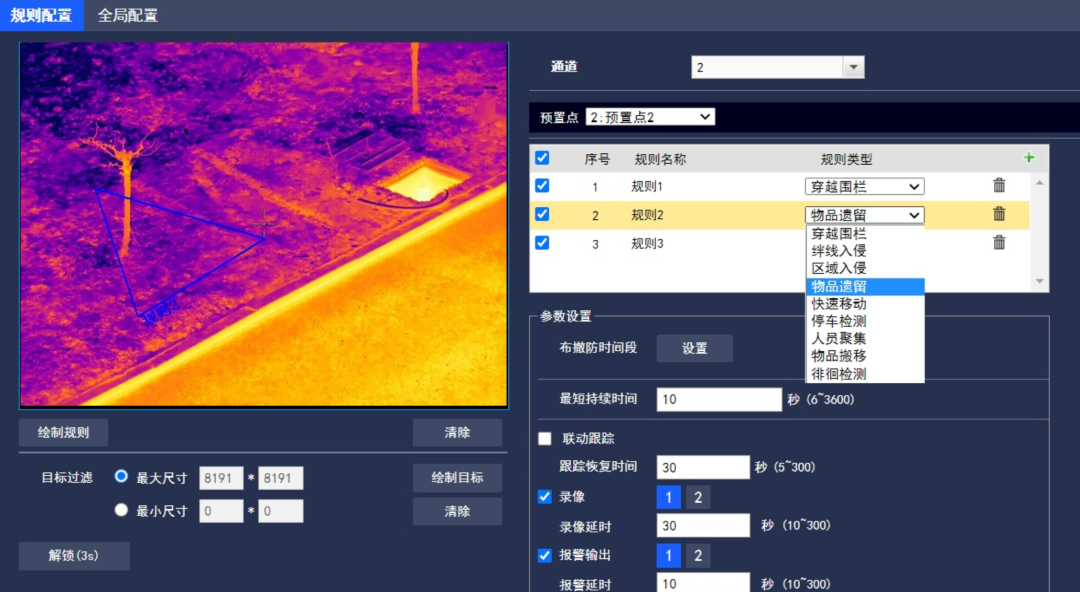
Task: Select the 规则配置 tab
Action: pos(41,14)
